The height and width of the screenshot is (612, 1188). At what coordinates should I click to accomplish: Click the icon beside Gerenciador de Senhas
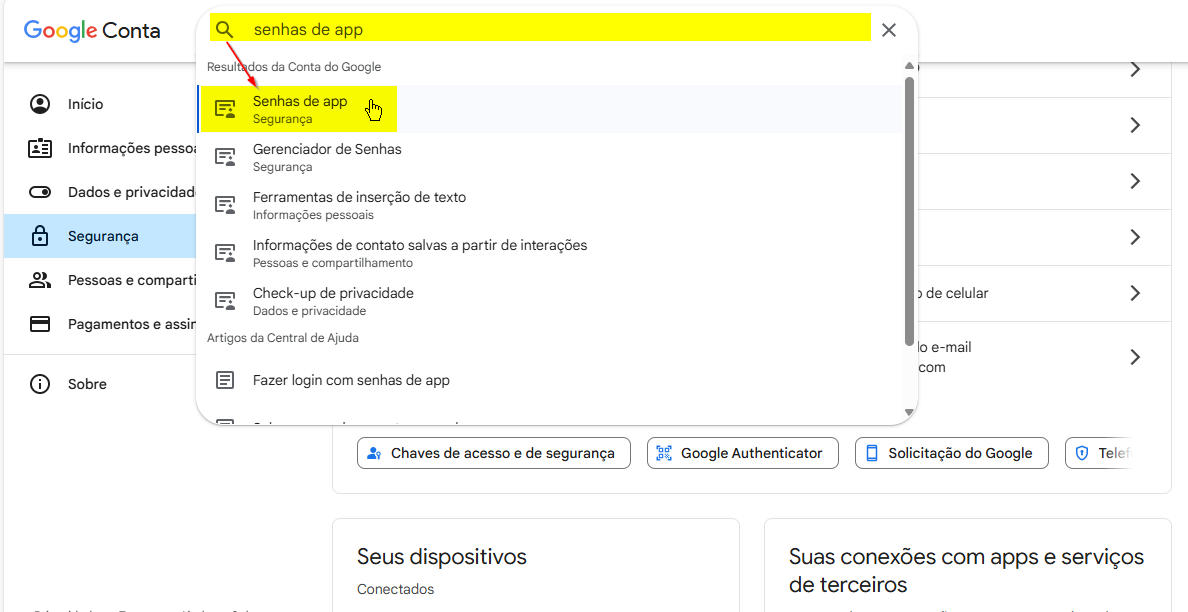[x=225, y=157]
